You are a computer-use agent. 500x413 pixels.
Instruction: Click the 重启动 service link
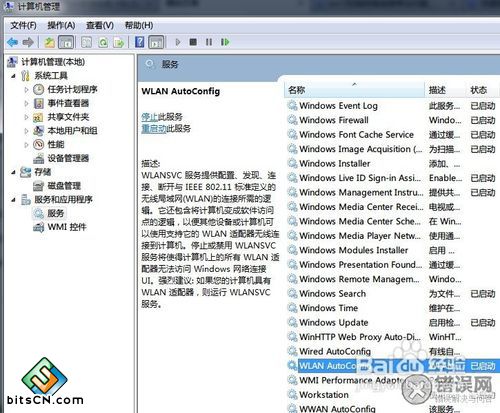tap(153, 129)
